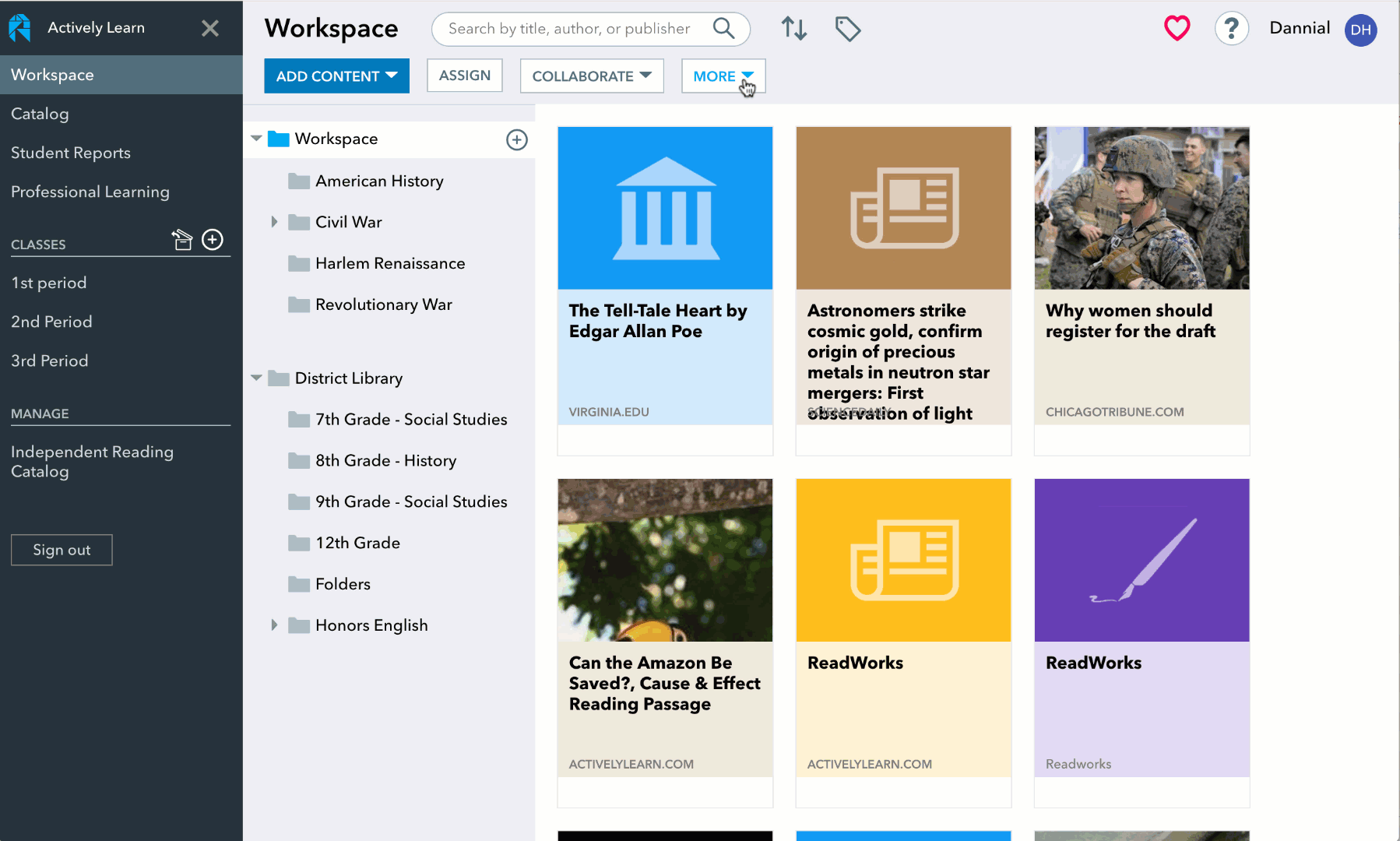
Task: Click the tag filter icon
Action: coord(848,29)
